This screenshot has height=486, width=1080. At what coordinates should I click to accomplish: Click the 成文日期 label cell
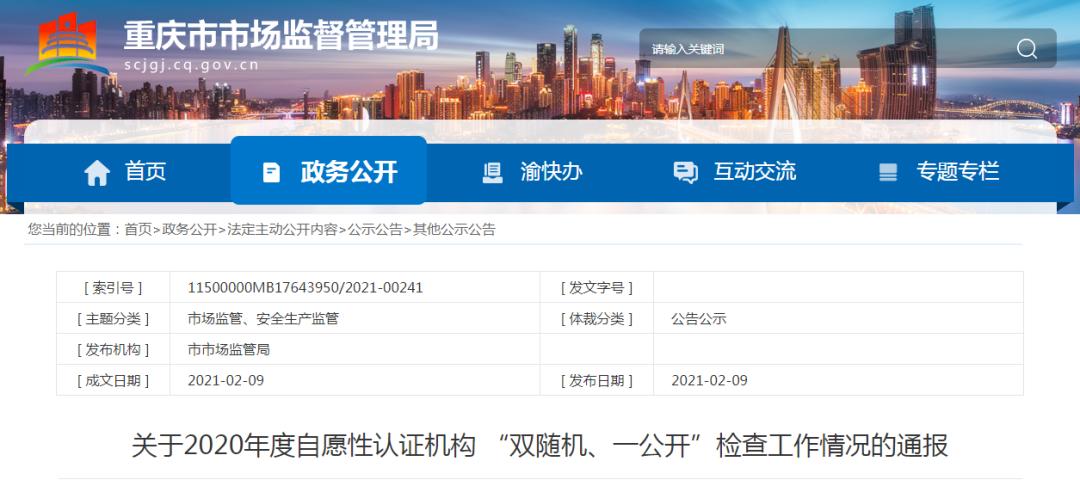pos(113,380)
